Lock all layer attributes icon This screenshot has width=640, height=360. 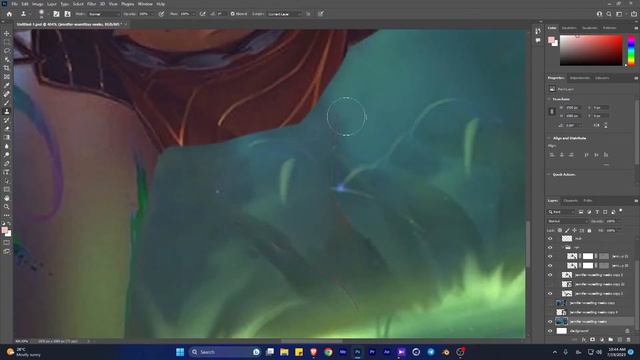pos(589,231)
